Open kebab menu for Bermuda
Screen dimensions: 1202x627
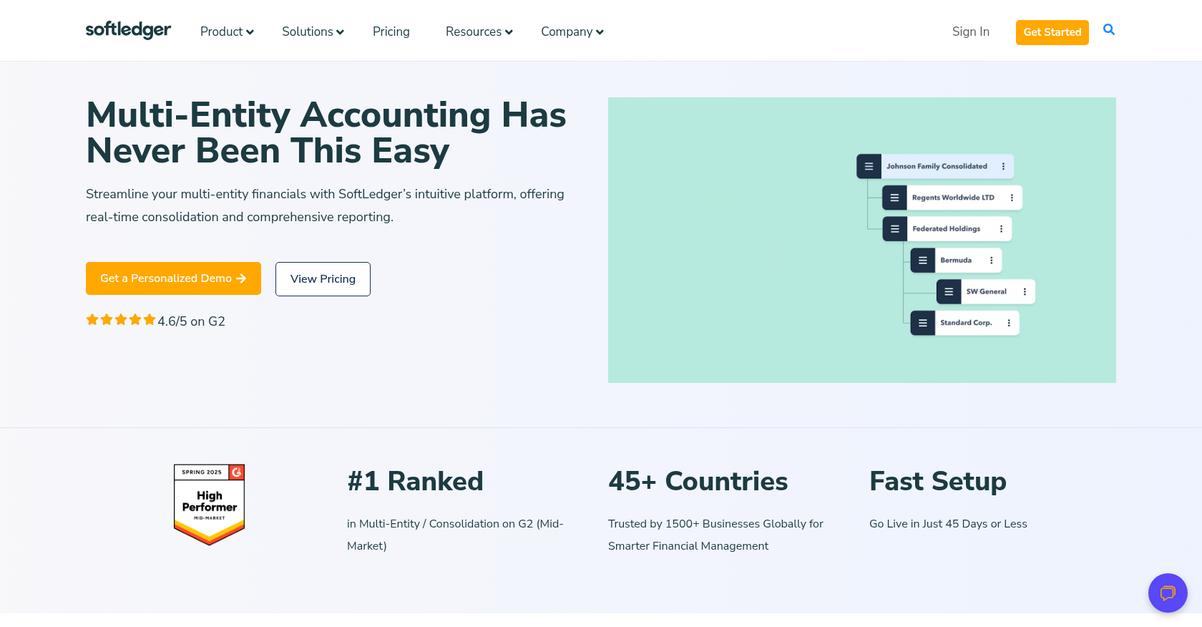[x=991, y=260]
